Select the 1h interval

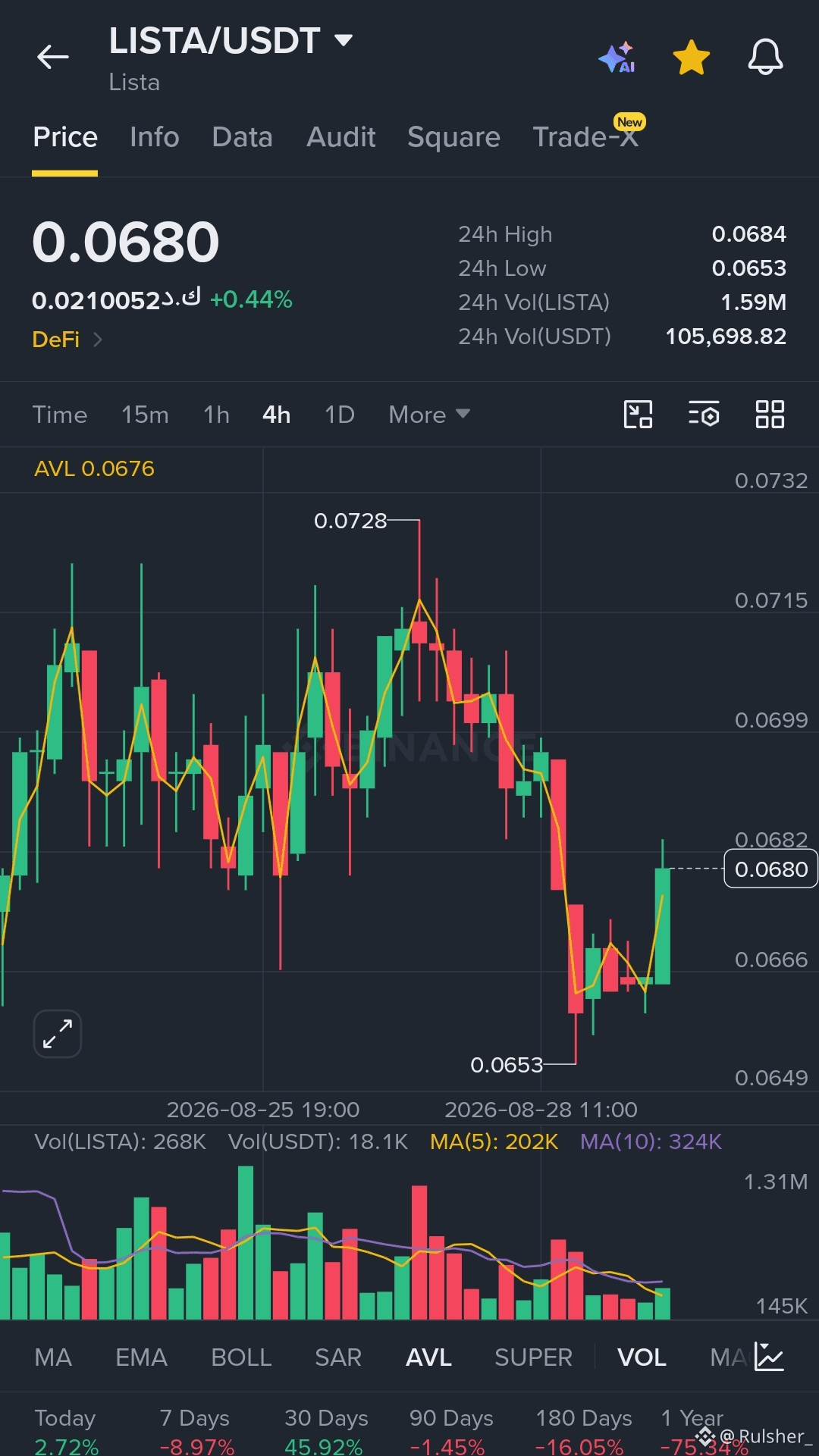pyautogui.click(x=216, y=415)
